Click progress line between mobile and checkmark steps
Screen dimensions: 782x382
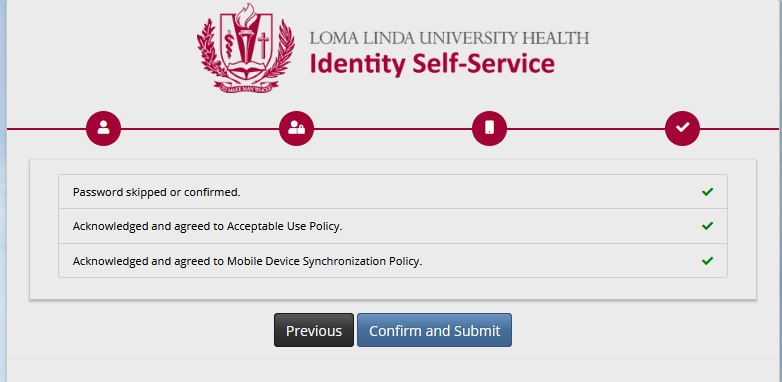click(x=586, y=129)
